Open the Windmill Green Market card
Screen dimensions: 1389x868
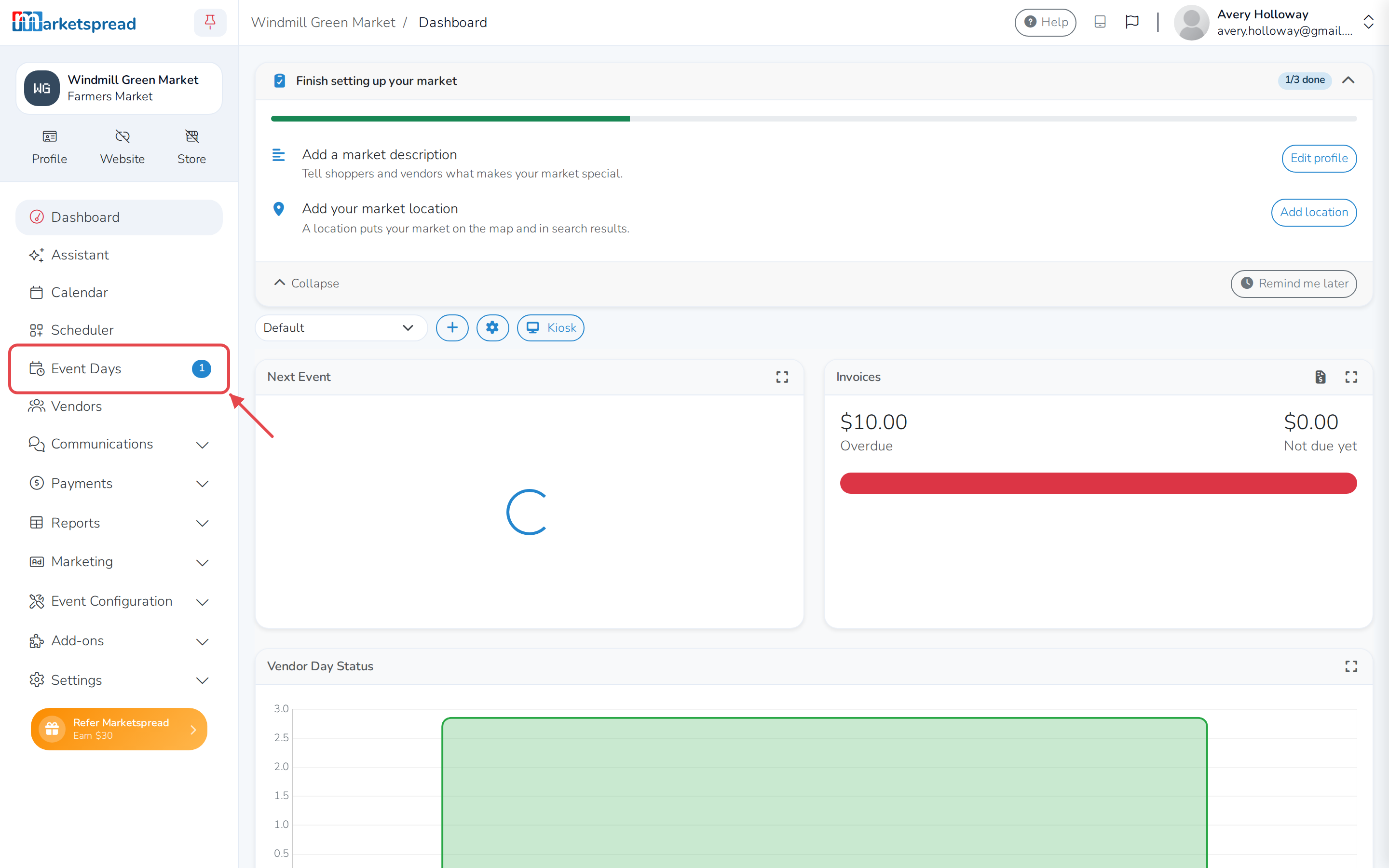pyautogui.click(x=119, y=88)
